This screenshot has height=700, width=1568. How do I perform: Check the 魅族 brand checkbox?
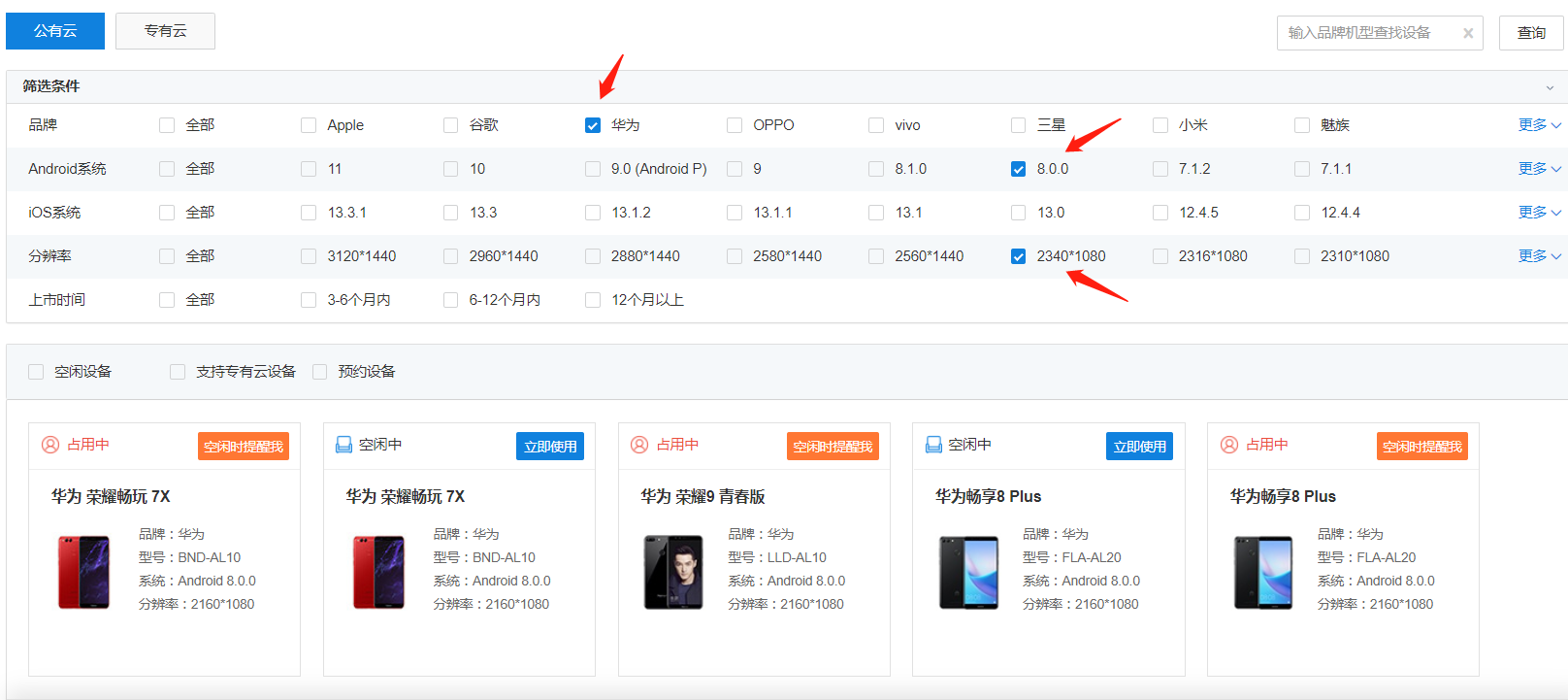pyautogui.click(x=1302, y=125)
